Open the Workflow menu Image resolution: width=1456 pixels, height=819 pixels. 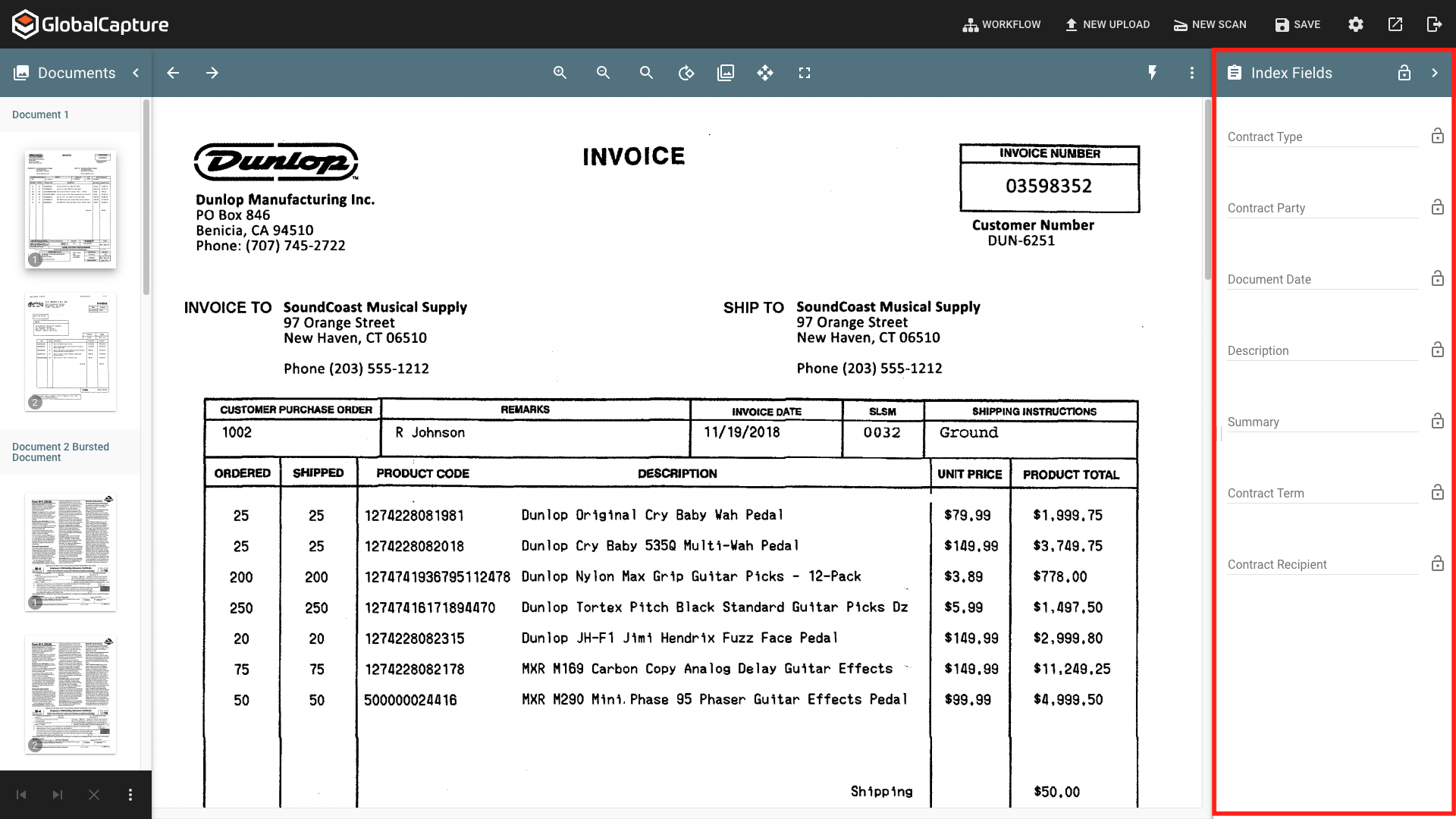[x=1002, y=24]
